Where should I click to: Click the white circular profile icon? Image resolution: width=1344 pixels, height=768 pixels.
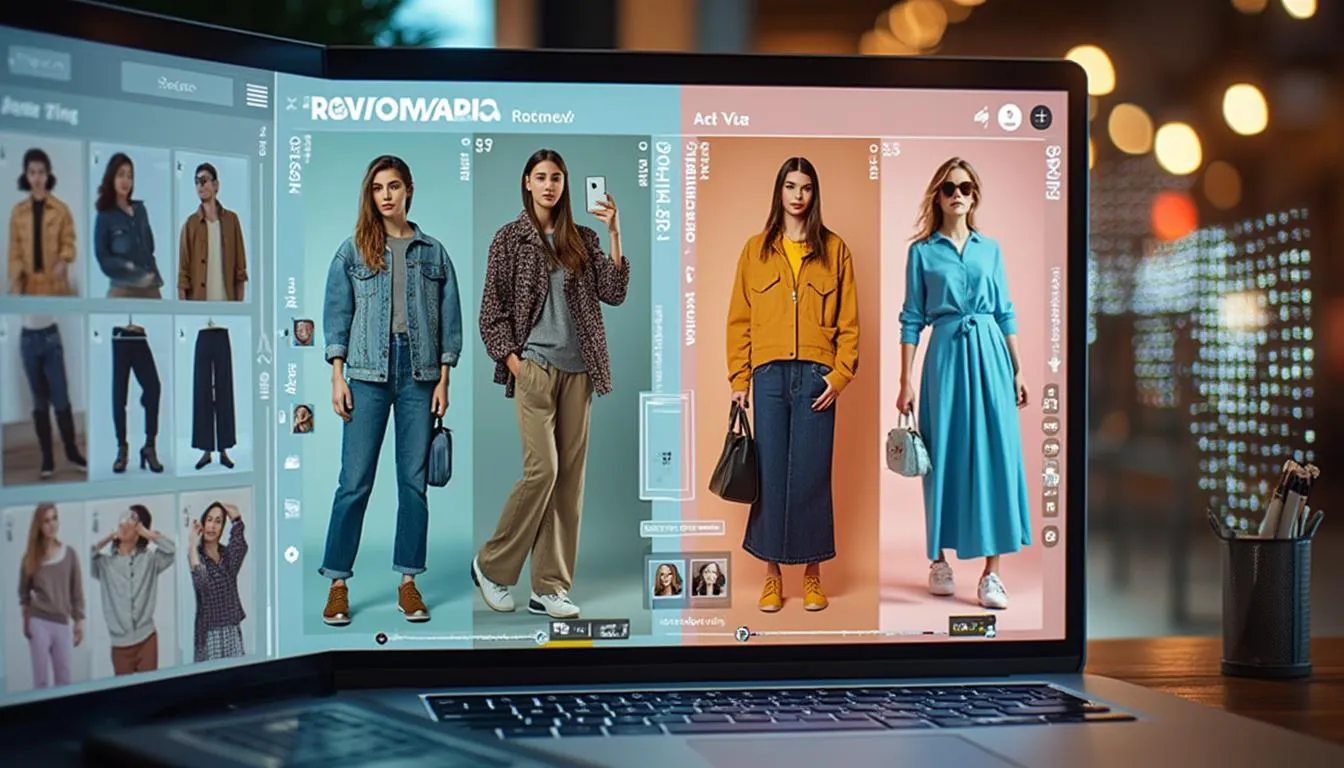(x=1009, y=117)
